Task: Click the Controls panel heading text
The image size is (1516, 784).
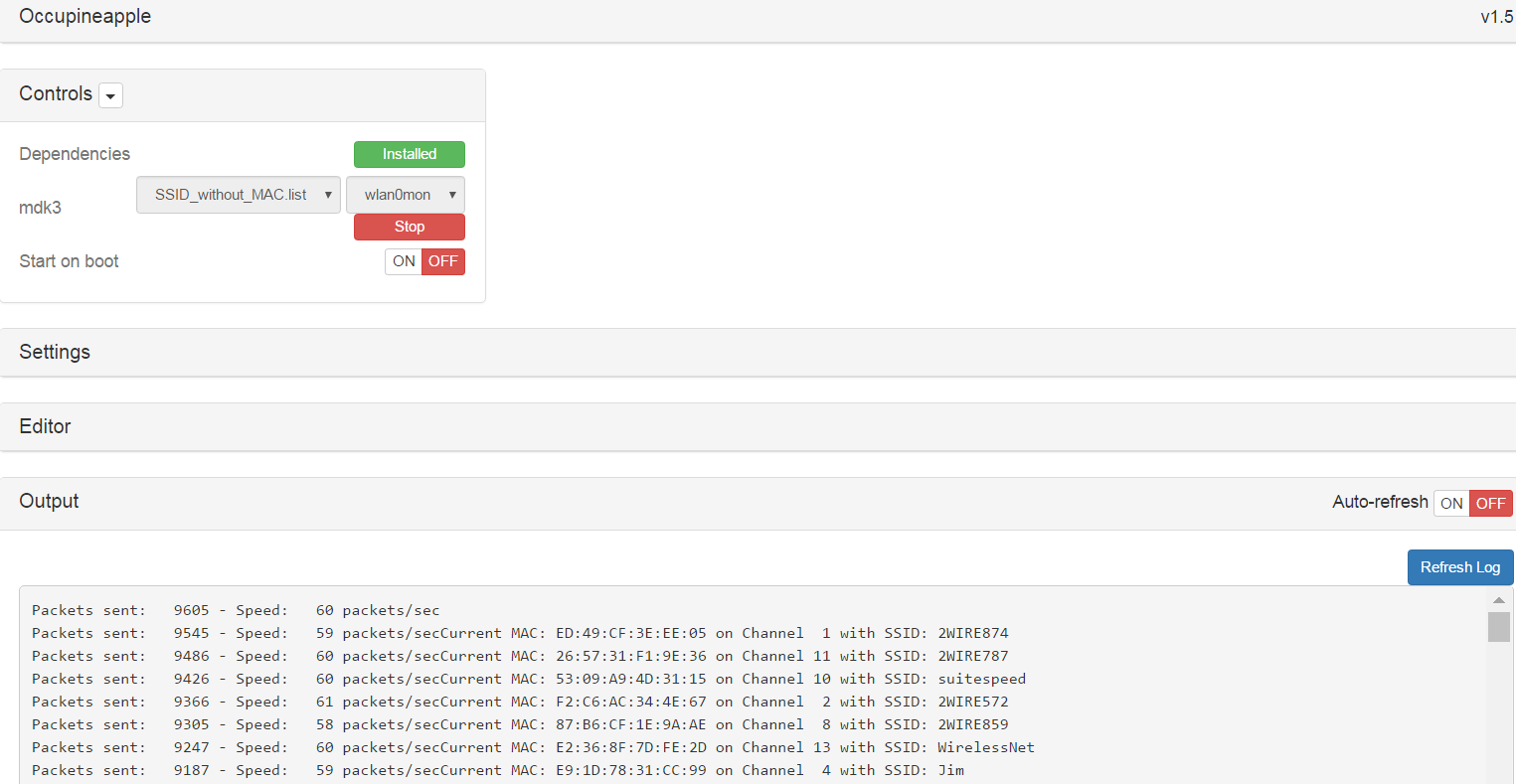Action: pyautogui.click(x=56, y=94)
